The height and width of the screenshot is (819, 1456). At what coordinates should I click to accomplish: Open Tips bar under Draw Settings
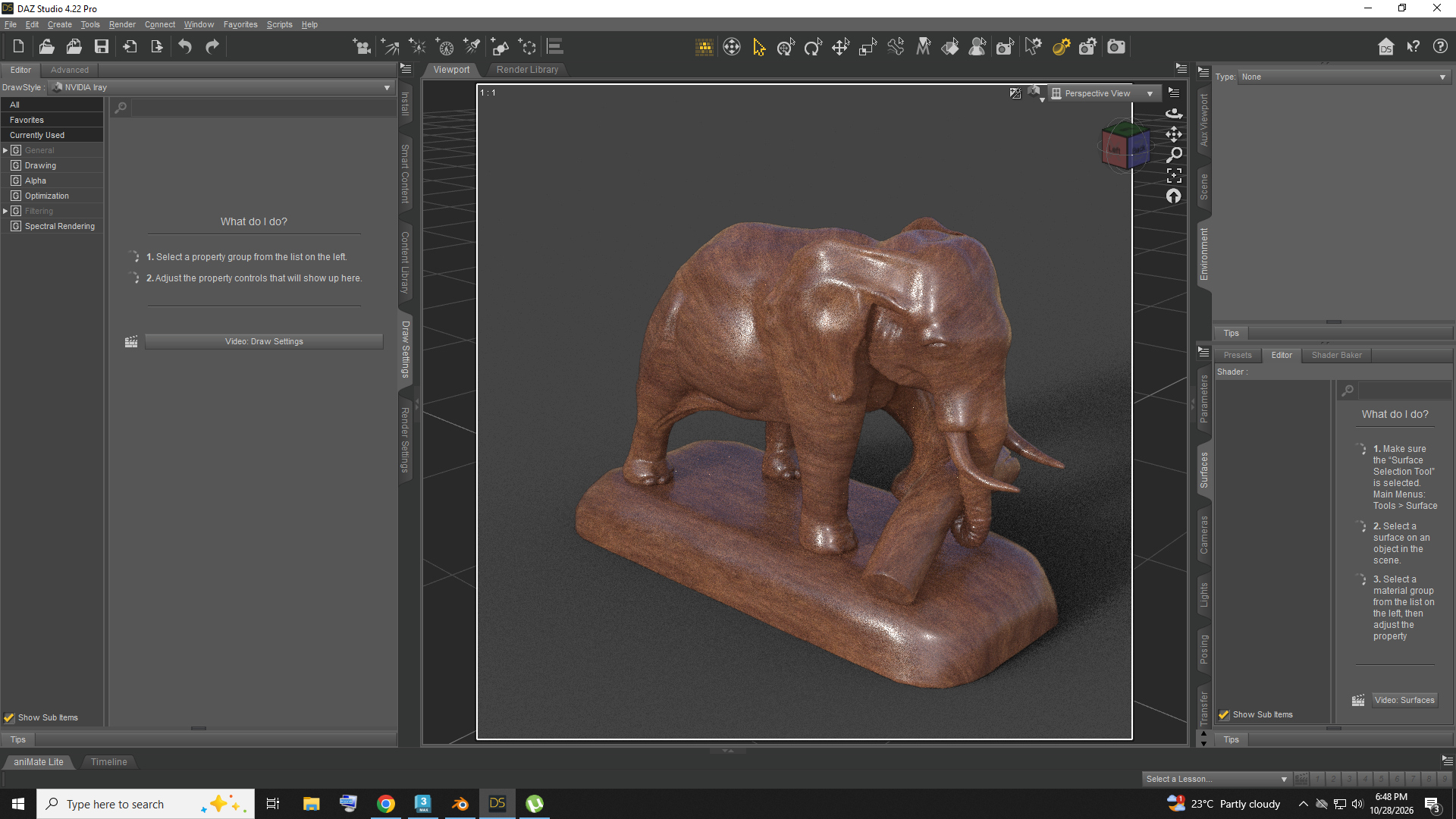[x=18, y=739]
